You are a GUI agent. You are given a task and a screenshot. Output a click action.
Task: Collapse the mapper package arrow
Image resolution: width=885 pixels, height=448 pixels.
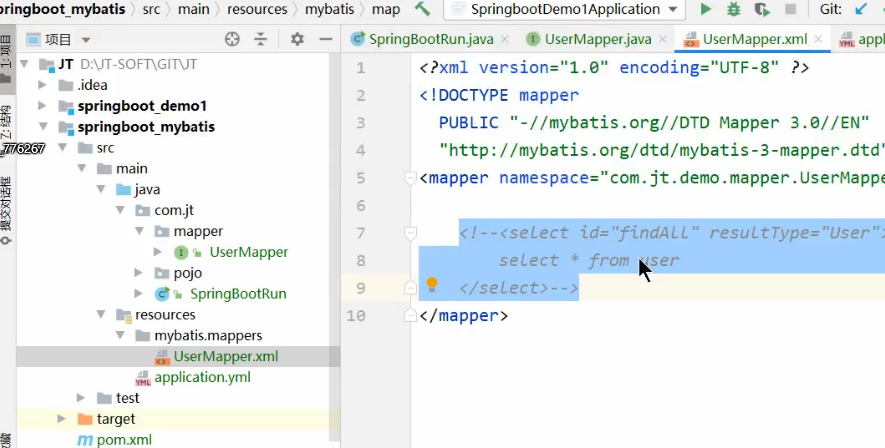[139, 231]
